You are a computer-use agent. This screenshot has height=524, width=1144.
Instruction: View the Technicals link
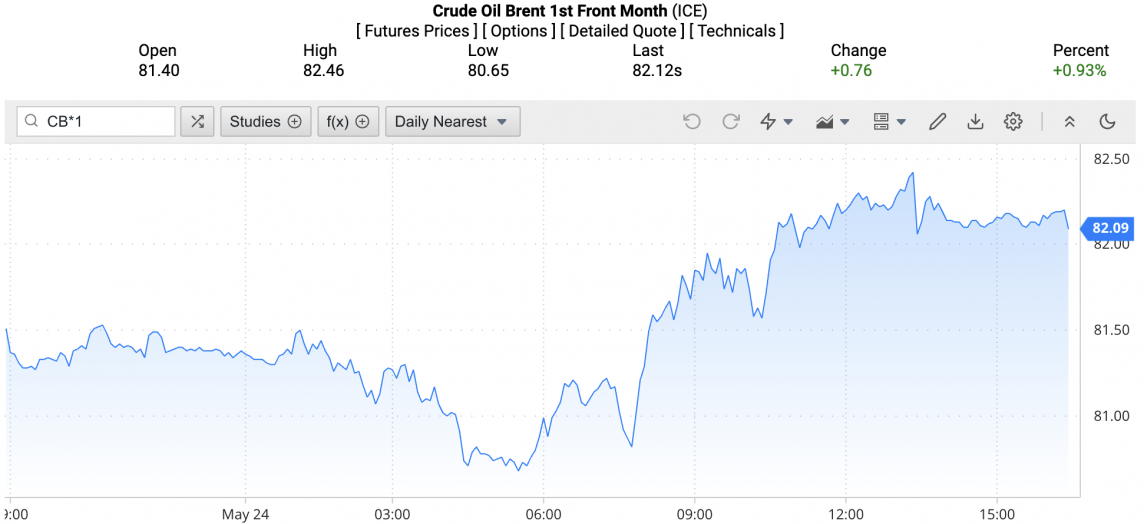(737, 31)
